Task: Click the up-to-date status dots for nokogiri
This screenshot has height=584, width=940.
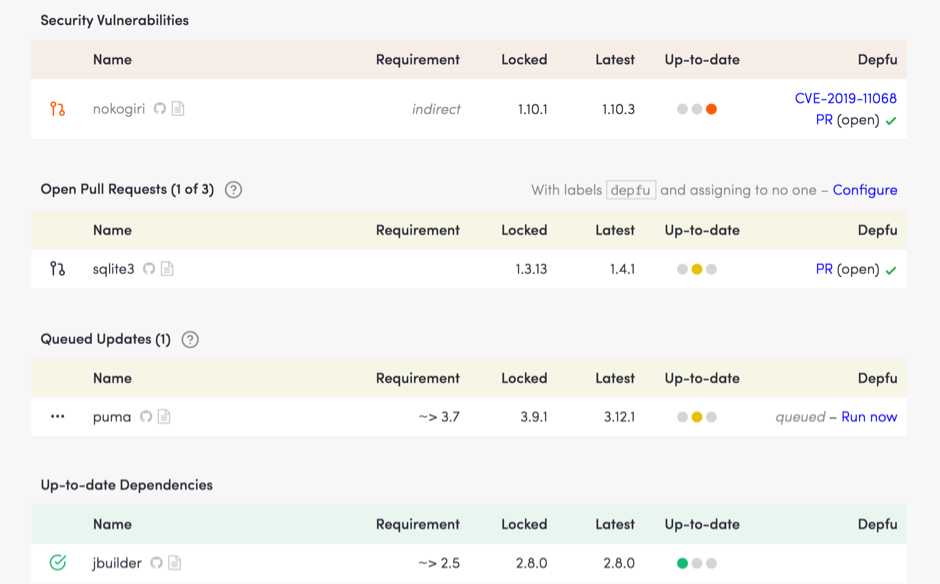Action: tap(696, 109)
